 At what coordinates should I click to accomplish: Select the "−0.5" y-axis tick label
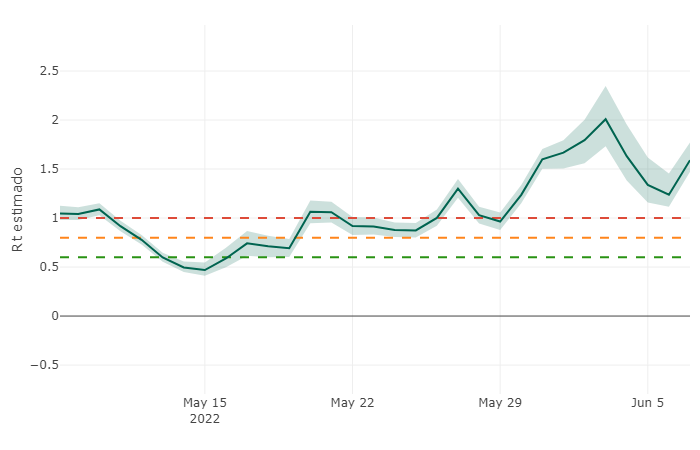coord(44,365)
